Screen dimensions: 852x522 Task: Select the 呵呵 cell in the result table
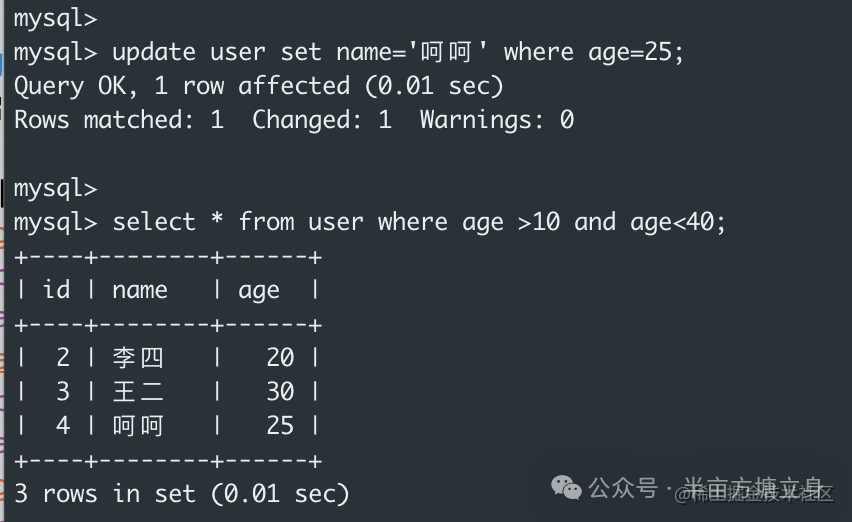[x=138, y=426]
